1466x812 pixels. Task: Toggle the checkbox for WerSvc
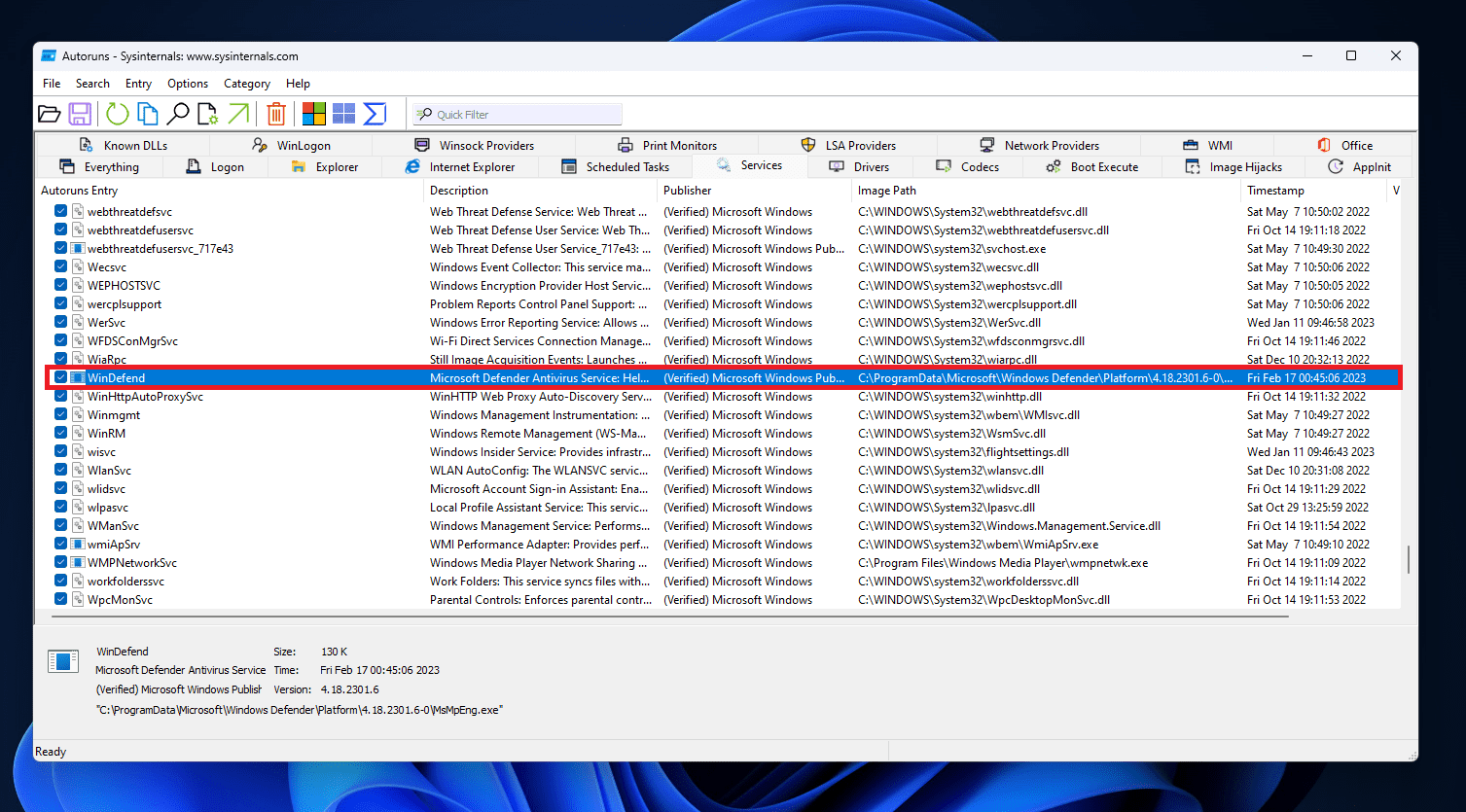click(x=61, y=323)
